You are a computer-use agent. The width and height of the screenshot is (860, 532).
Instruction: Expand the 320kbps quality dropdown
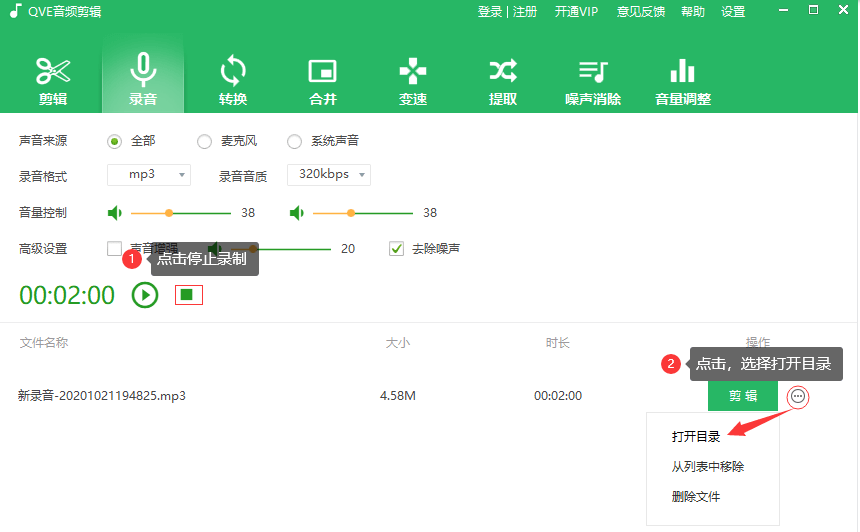329,175
